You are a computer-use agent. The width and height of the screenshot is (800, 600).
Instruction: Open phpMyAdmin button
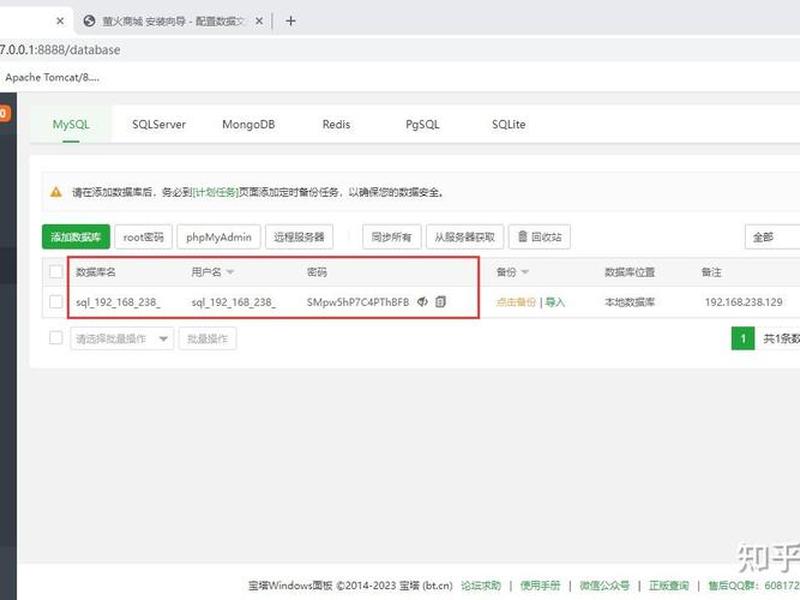219,237
